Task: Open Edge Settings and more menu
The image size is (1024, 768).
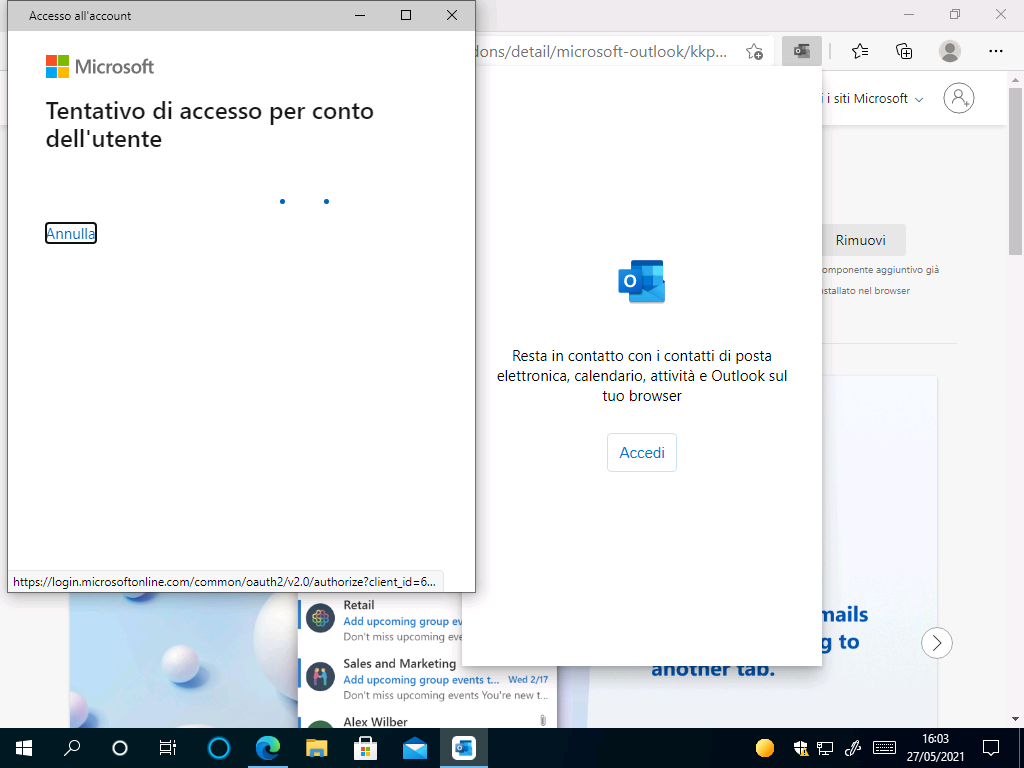Action: pyautogui.click(x=995, y=51)
